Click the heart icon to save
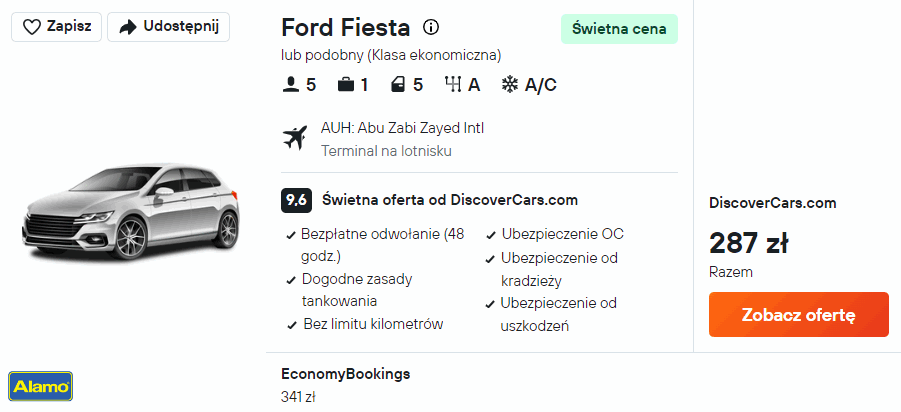Viewport: 901px width, 412px height. [x=31, y=27]
